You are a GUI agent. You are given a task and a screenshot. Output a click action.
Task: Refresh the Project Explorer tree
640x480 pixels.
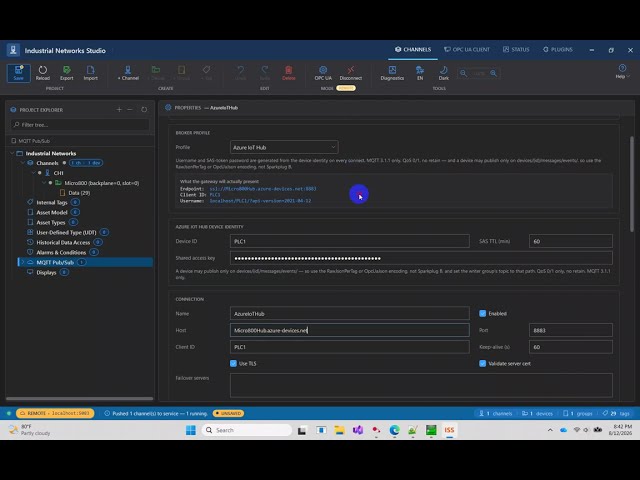(x=144, y=109)
